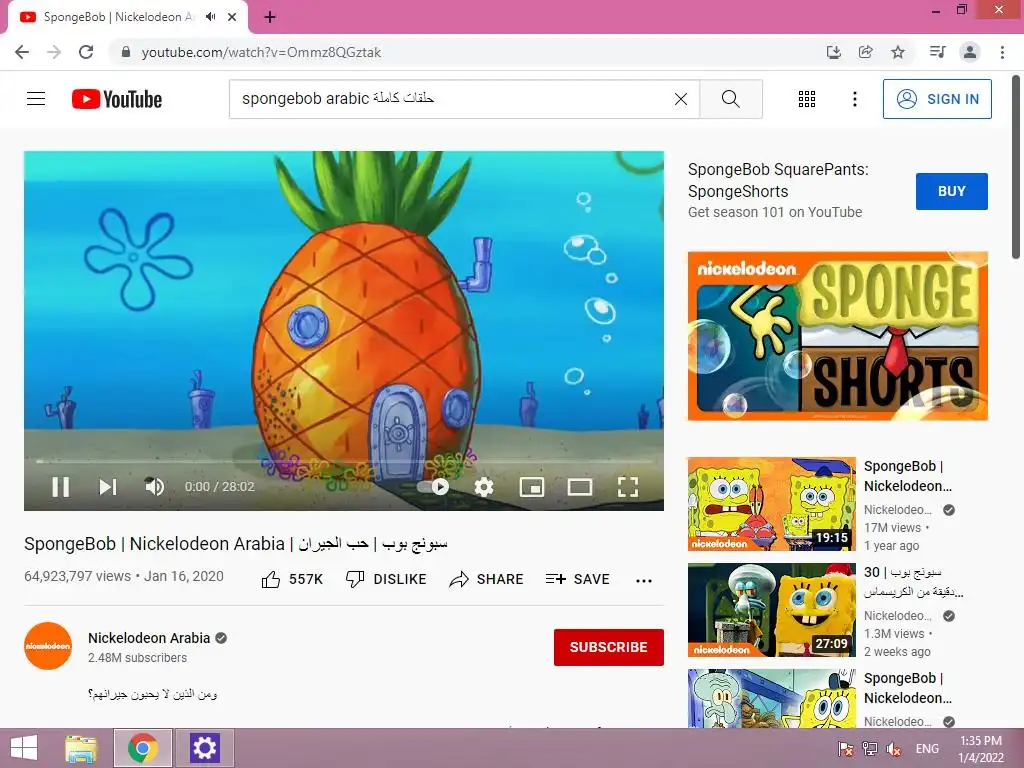
Task: Click the Dislike button
Action: tap(386, 579)
